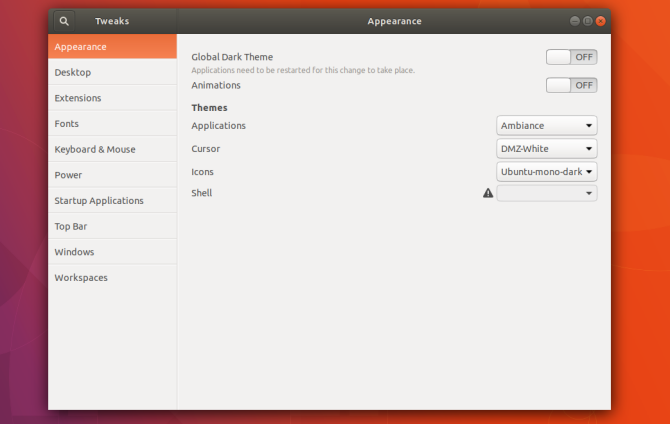670x424 pixels.
Task: Open the search in Tweaks
Action: click(64, 21)
